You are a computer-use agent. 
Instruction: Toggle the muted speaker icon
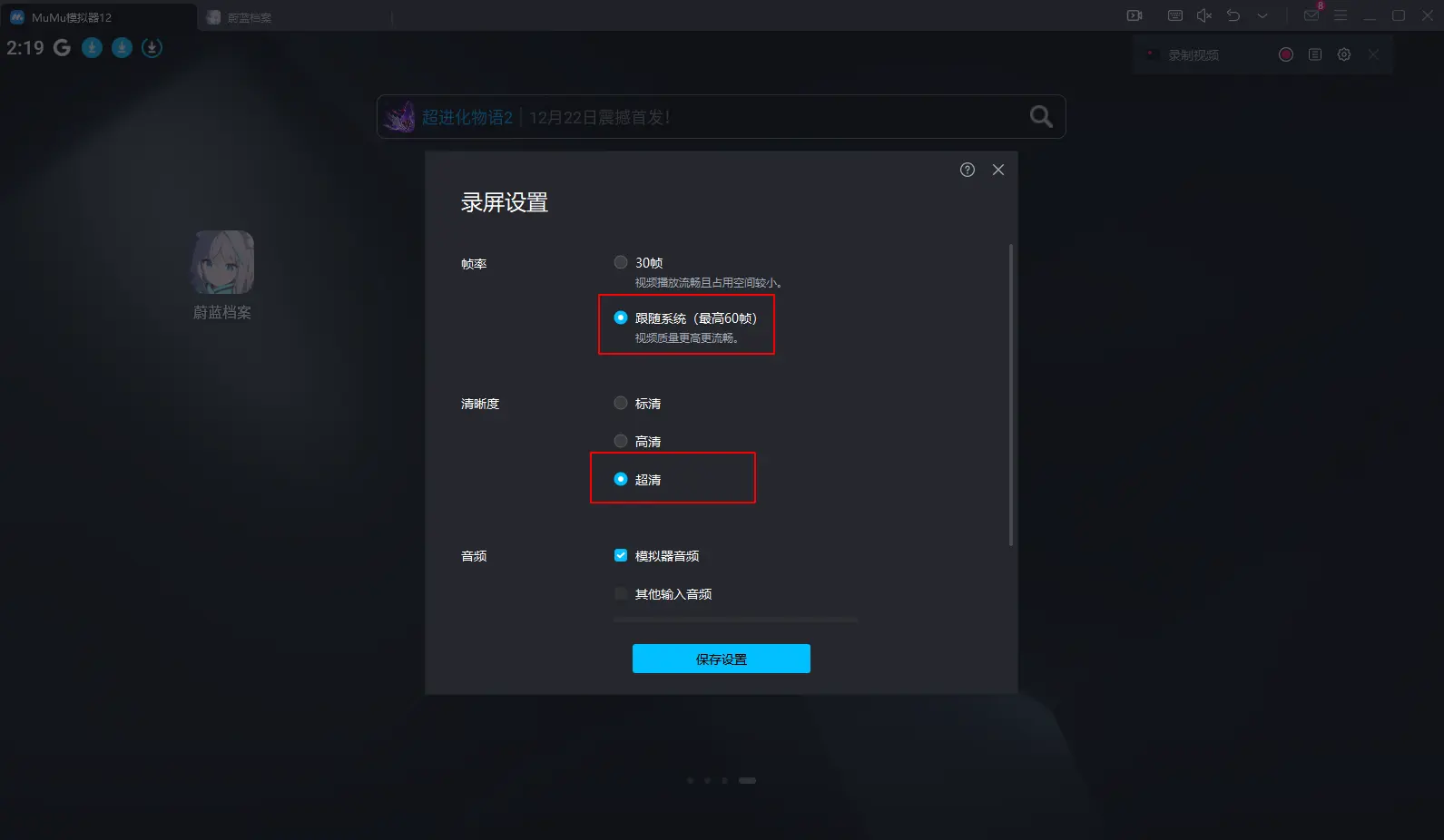[x=1204, y=15]
